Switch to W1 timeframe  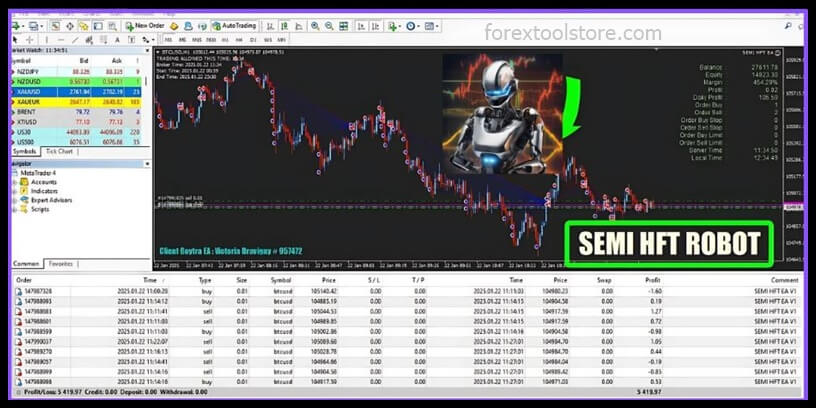pos(267,40)
